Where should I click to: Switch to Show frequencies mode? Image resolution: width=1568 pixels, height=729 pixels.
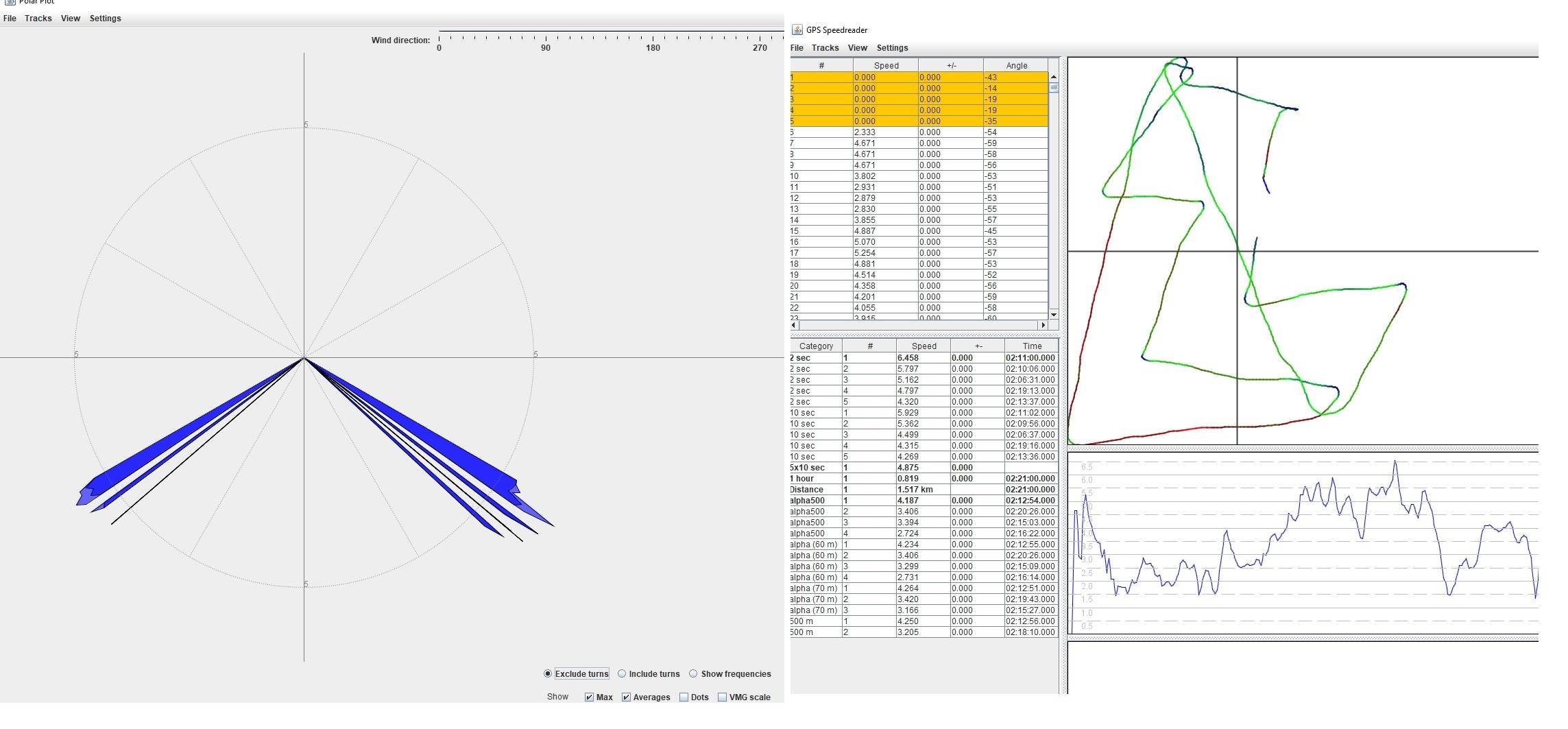[693, 673]
